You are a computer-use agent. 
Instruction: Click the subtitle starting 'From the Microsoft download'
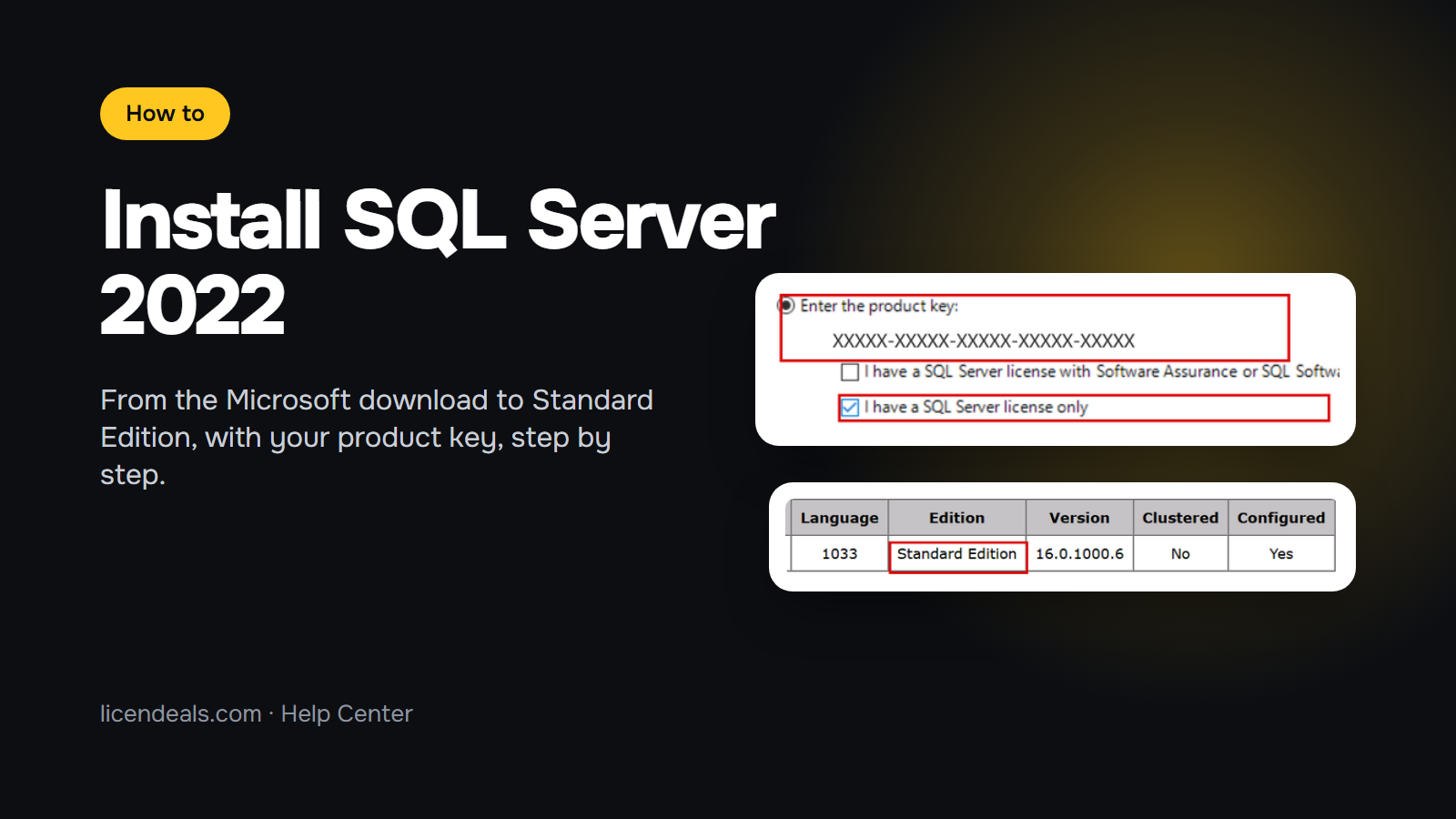[x=377, y=438]
